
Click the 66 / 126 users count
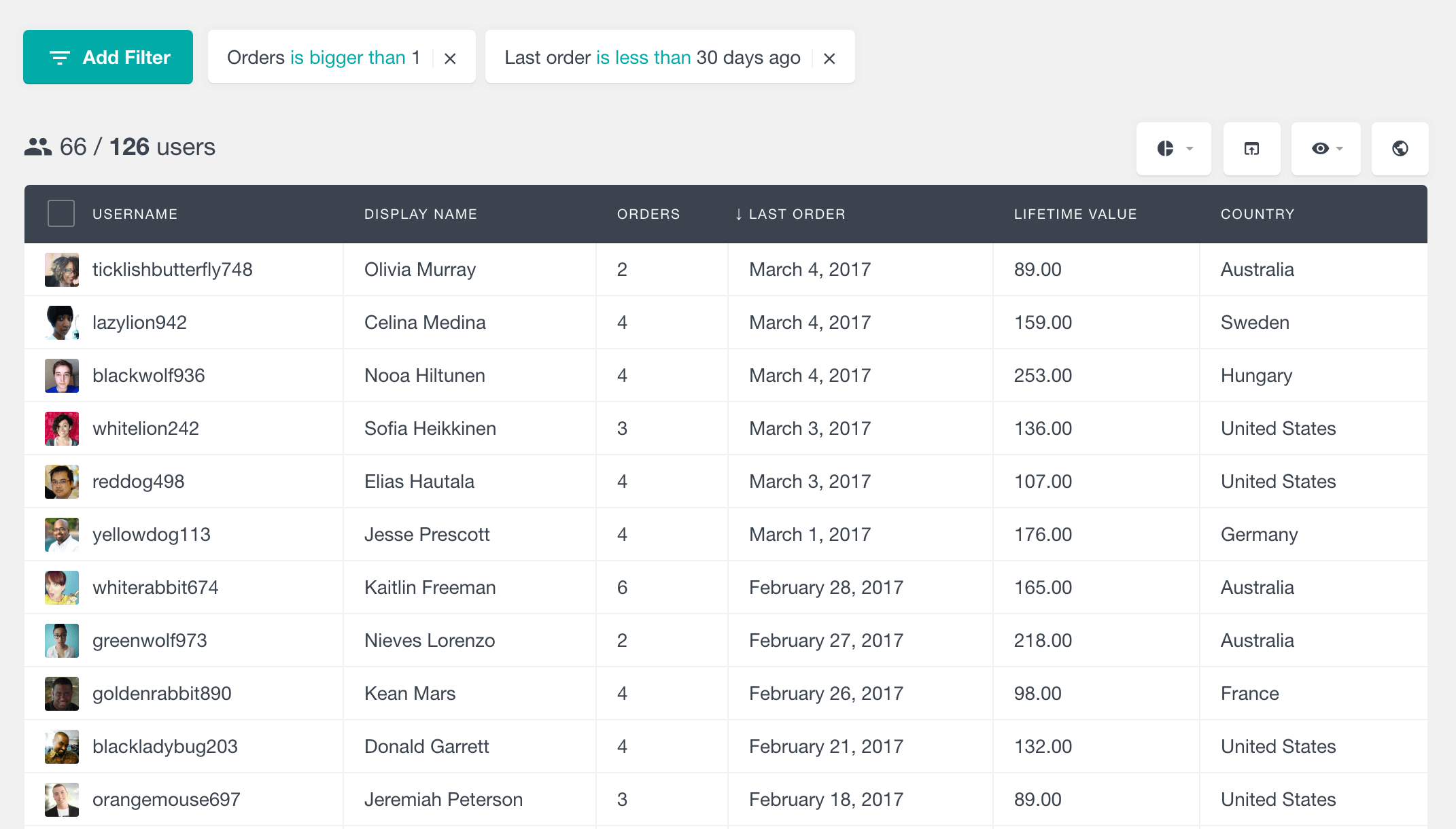tap(137, 147)
